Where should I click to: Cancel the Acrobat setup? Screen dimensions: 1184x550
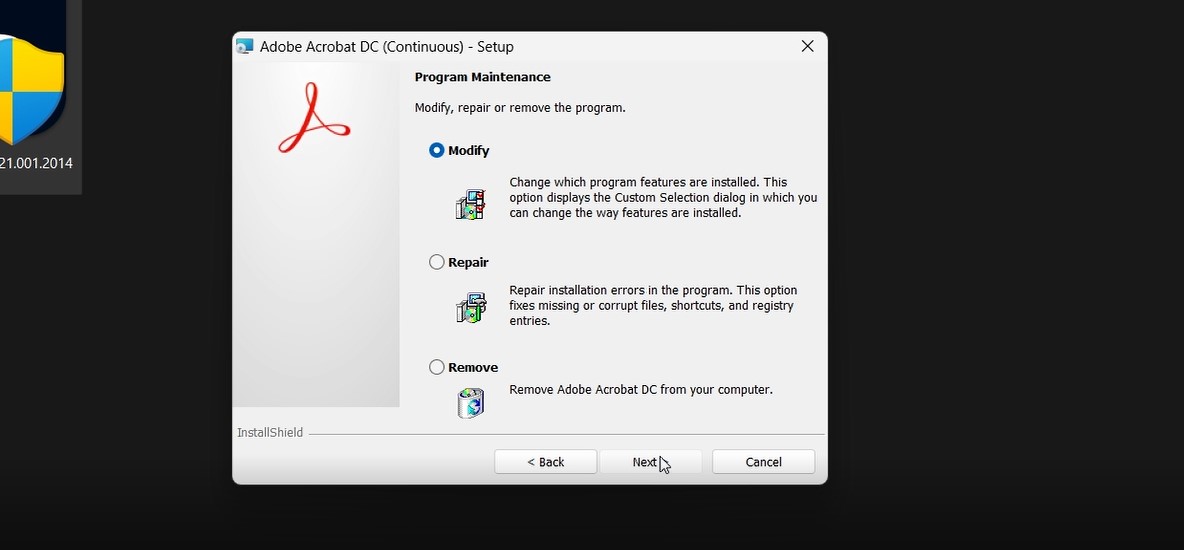point(763,462)
